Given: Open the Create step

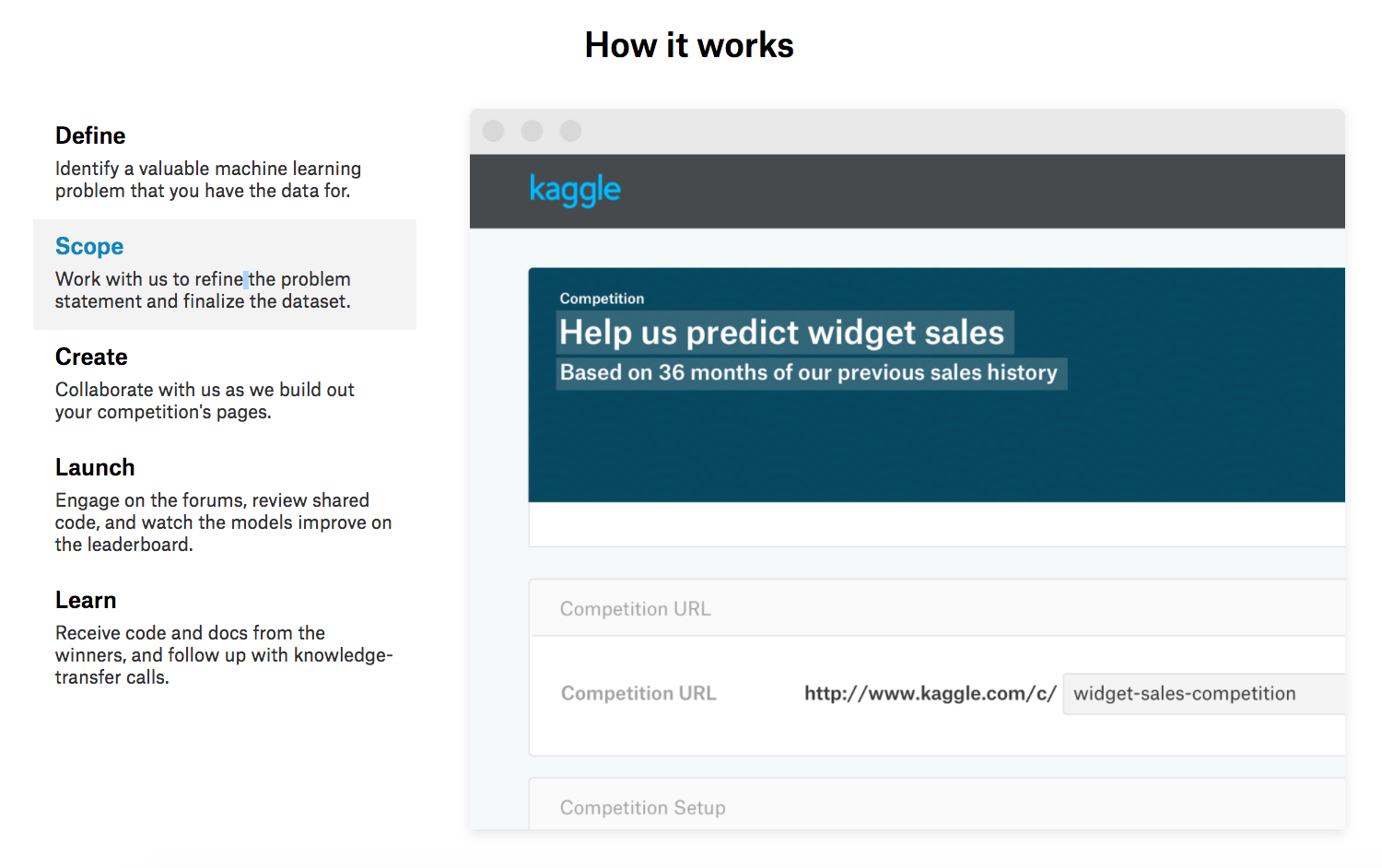Looking at the screenshot, I should [91, 357].
